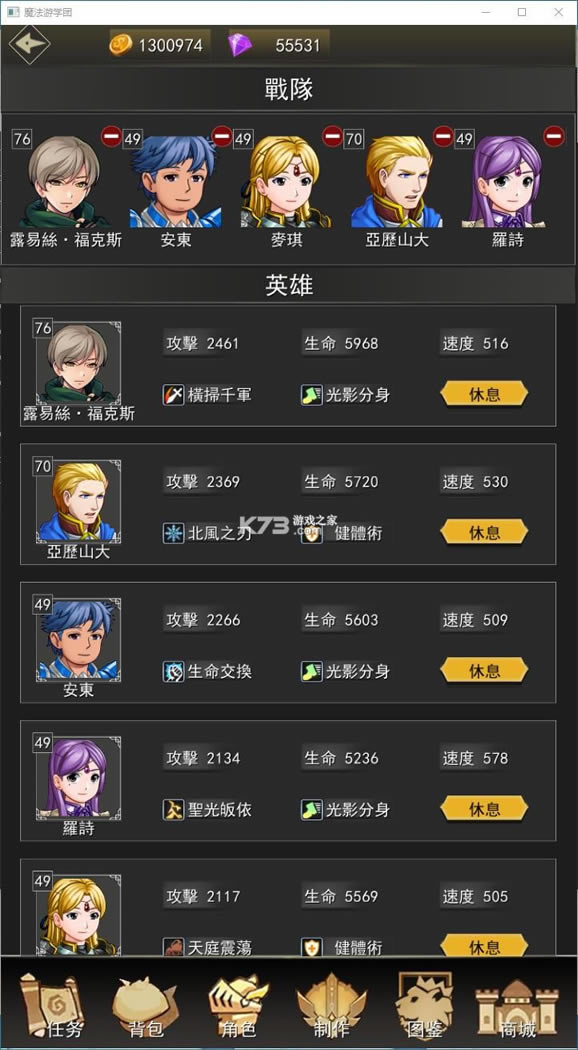578x1050 pixels.
Task: Select 橫掃千軍 skill icon of 露易絲
Action: pos(173,394)
